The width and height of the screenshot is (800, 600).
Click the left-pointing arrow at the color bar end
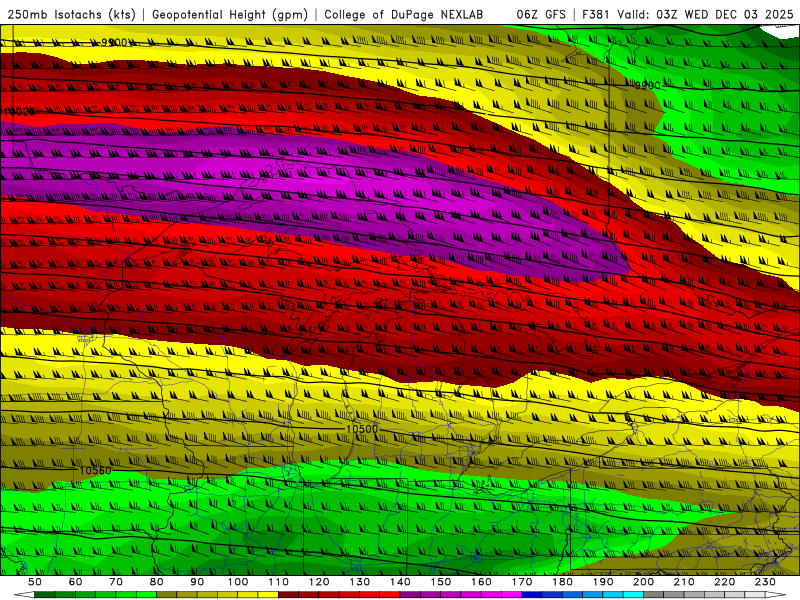point(24,595)
